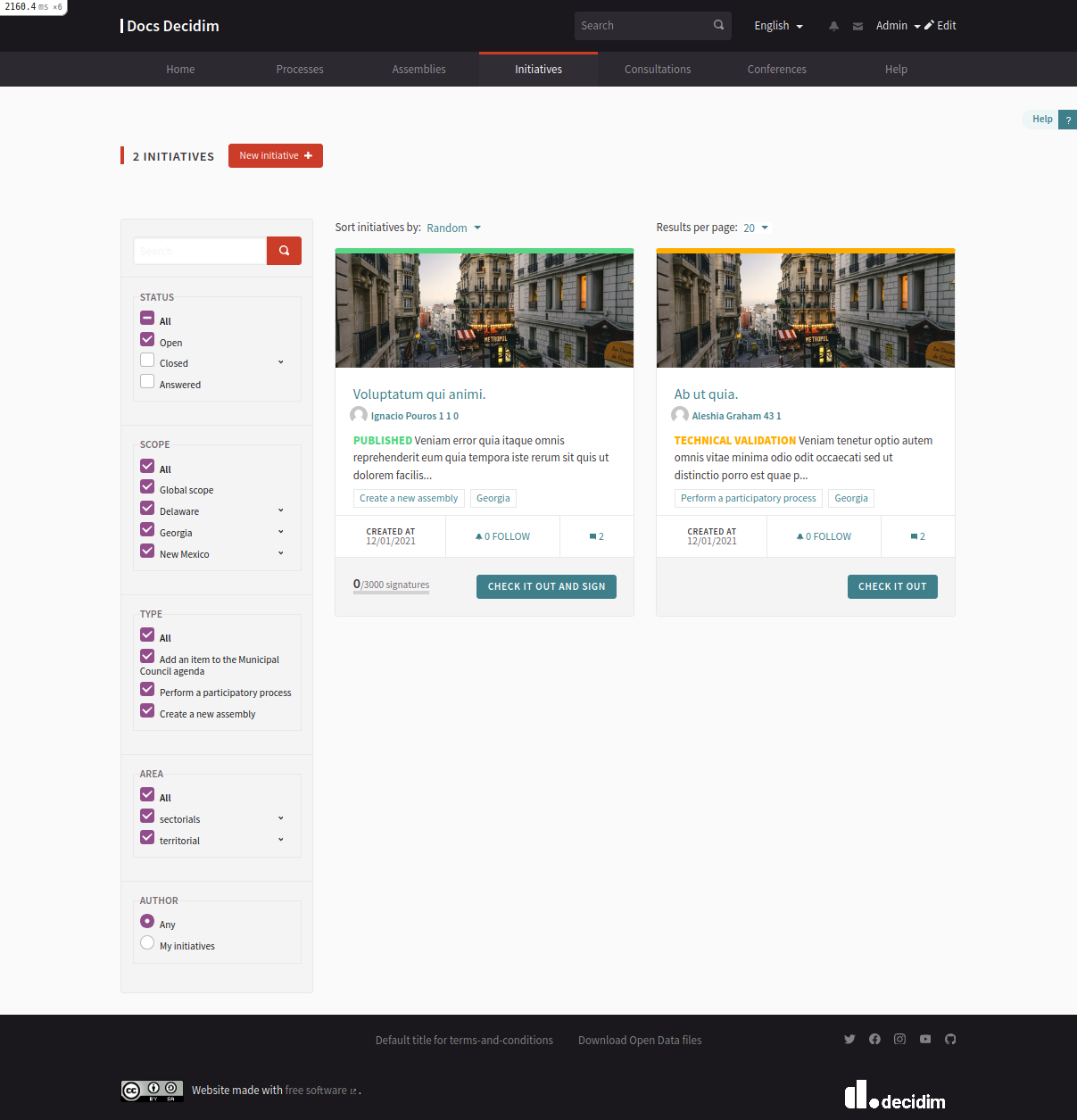This screenshot has width=1077, height=1120.
Task: Open the Assemblies nav tab
Action: click(x=419, y=70)
